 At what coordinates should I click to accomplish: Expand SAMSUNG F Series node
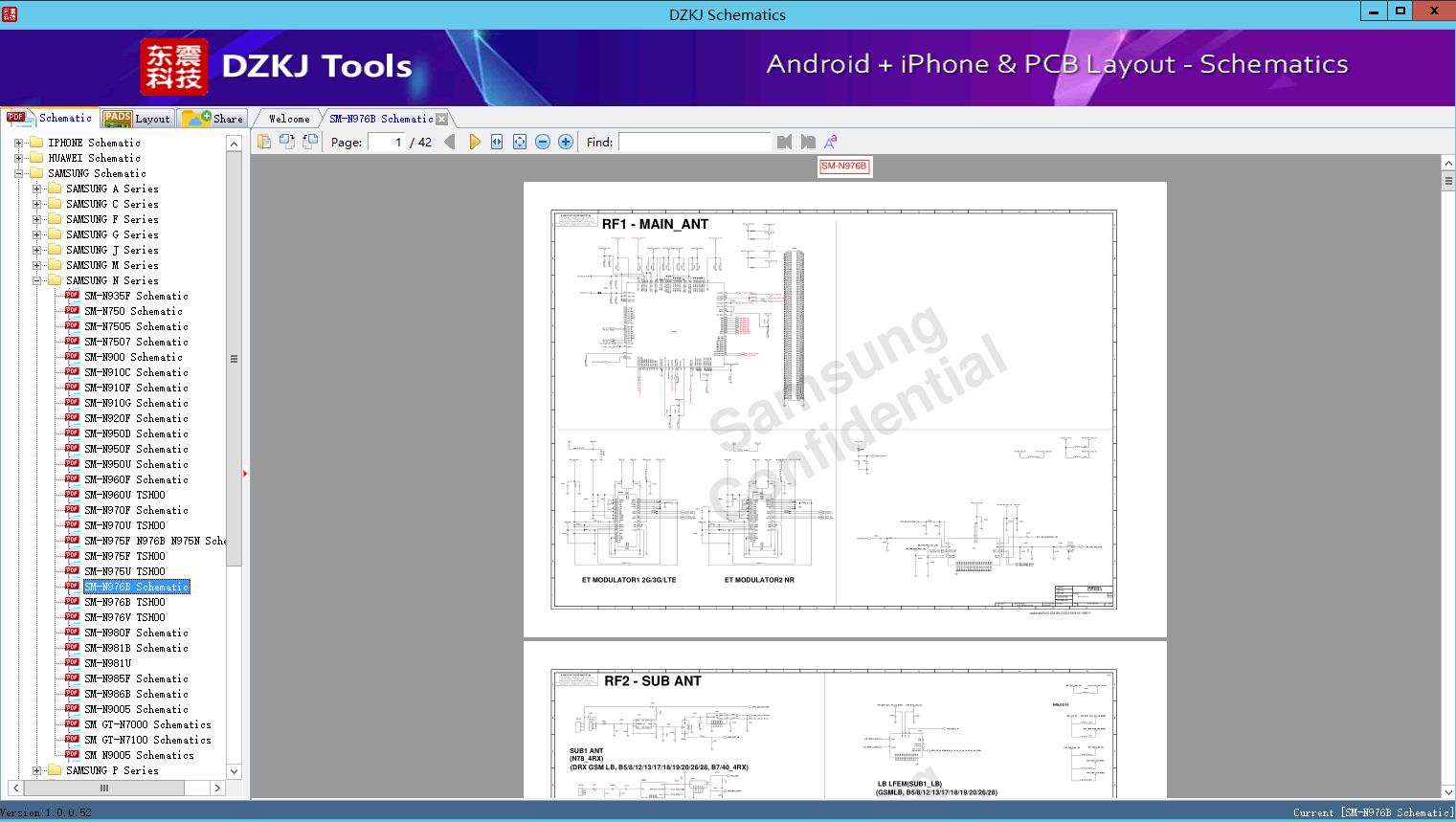[x=36, y=219]
